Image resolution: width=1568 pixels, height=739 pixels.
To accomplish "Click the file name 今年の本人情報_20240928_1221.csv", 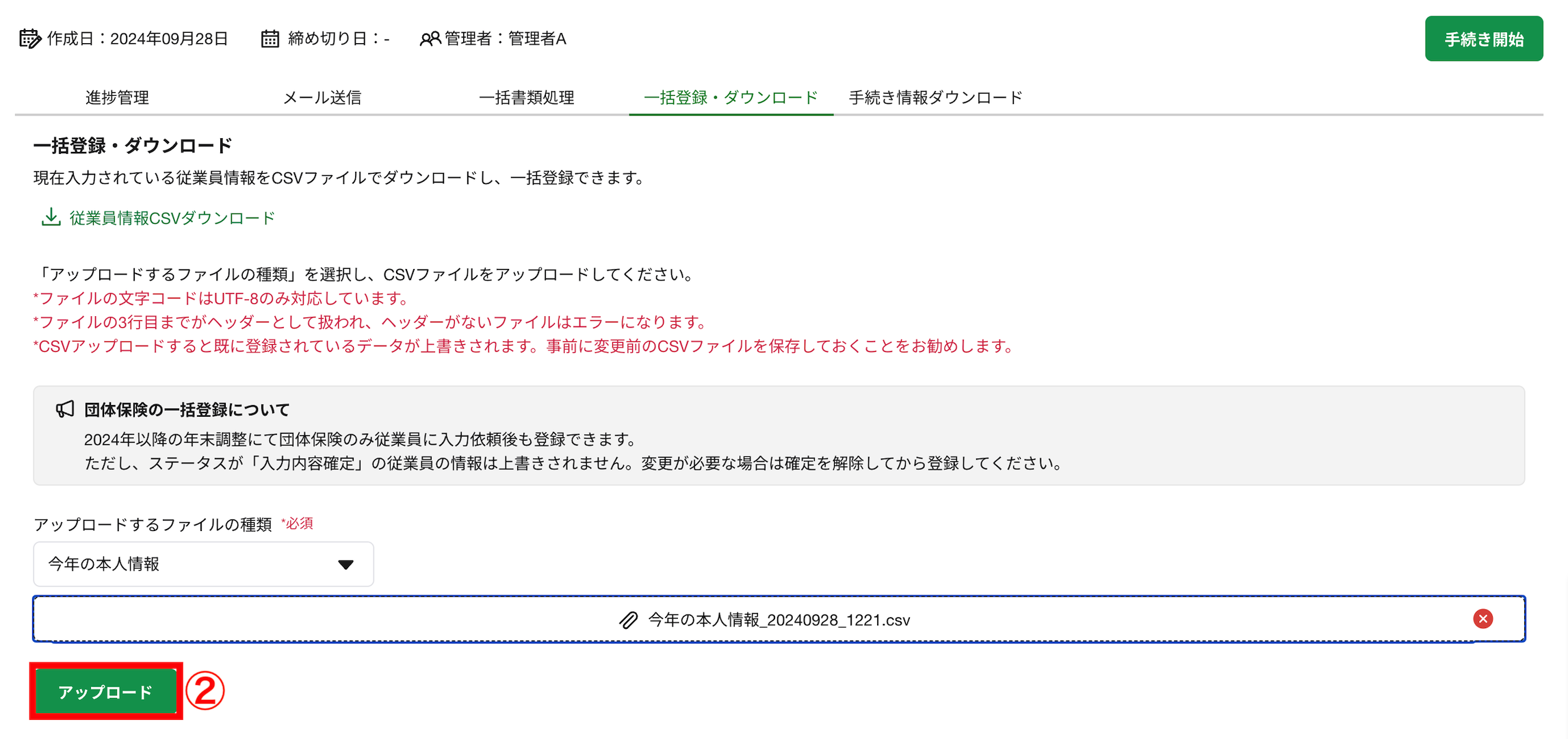I will coord(779,620).
